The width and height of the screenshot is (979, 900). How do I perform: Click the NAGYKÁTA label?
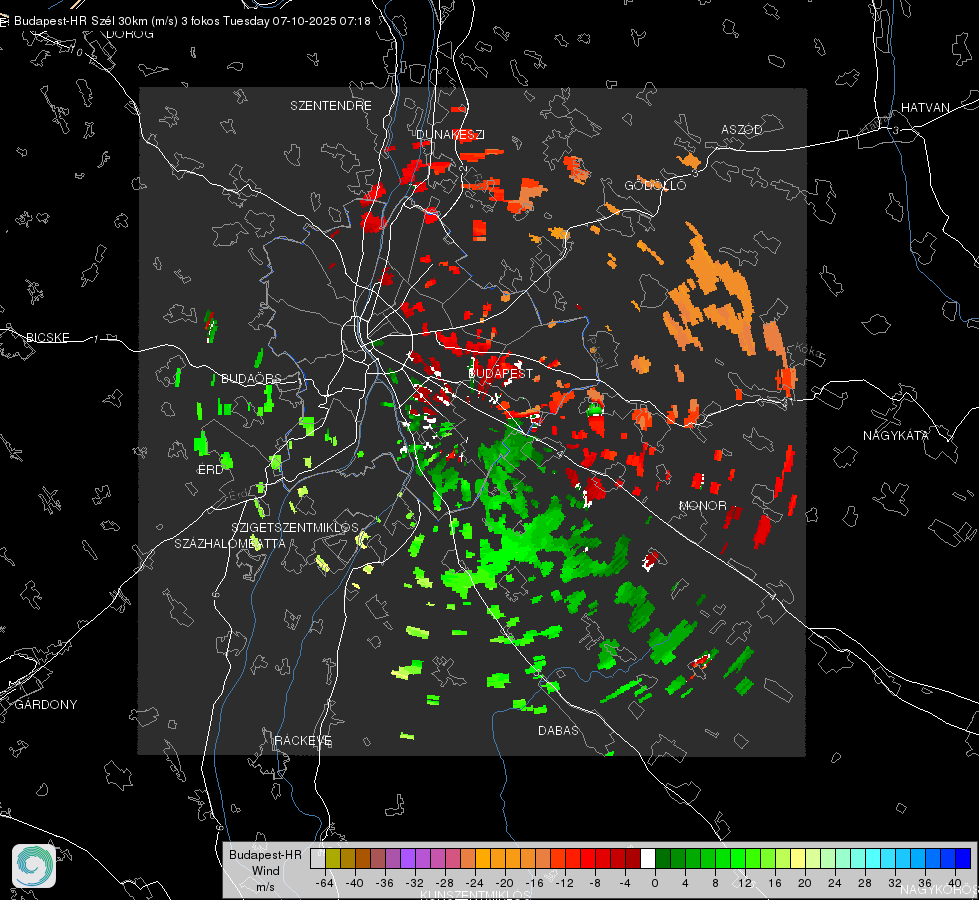pyautogui.click(x=896, y=435)
